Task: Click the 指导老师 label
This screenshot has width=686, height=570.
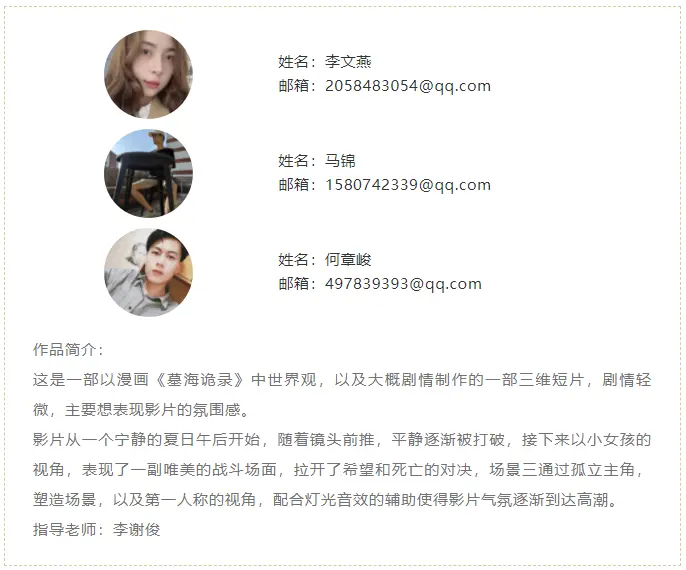Action: tap(64, 530)
